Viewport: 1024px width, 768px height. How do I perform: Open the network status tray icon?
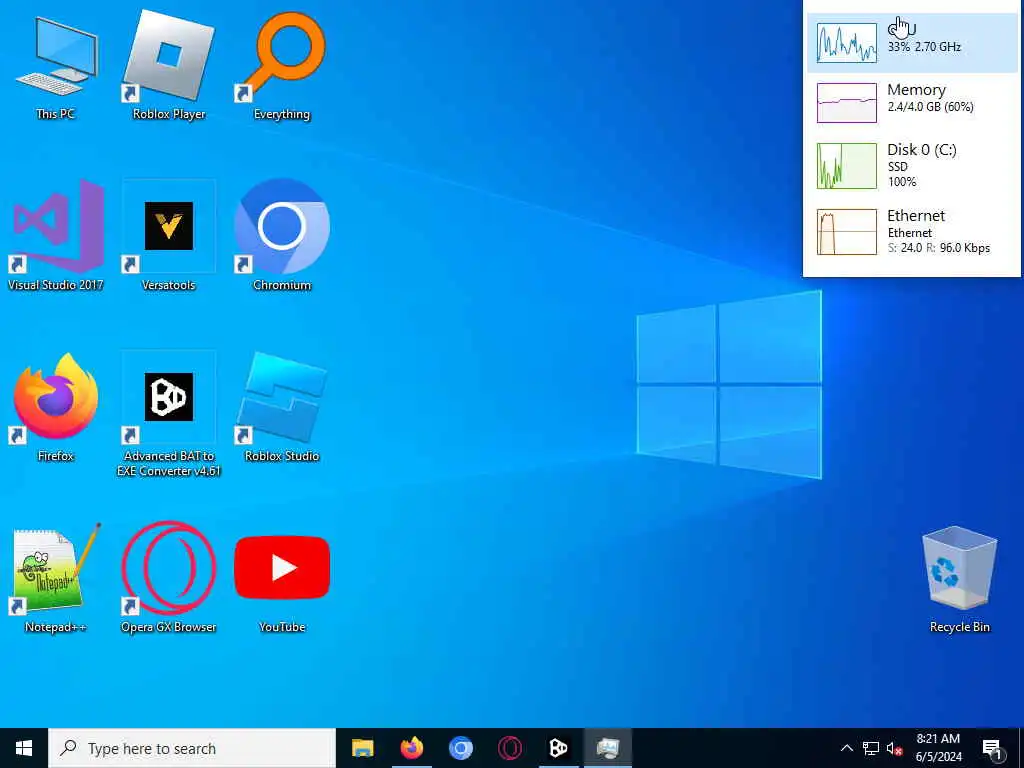[x=871, y=748]
